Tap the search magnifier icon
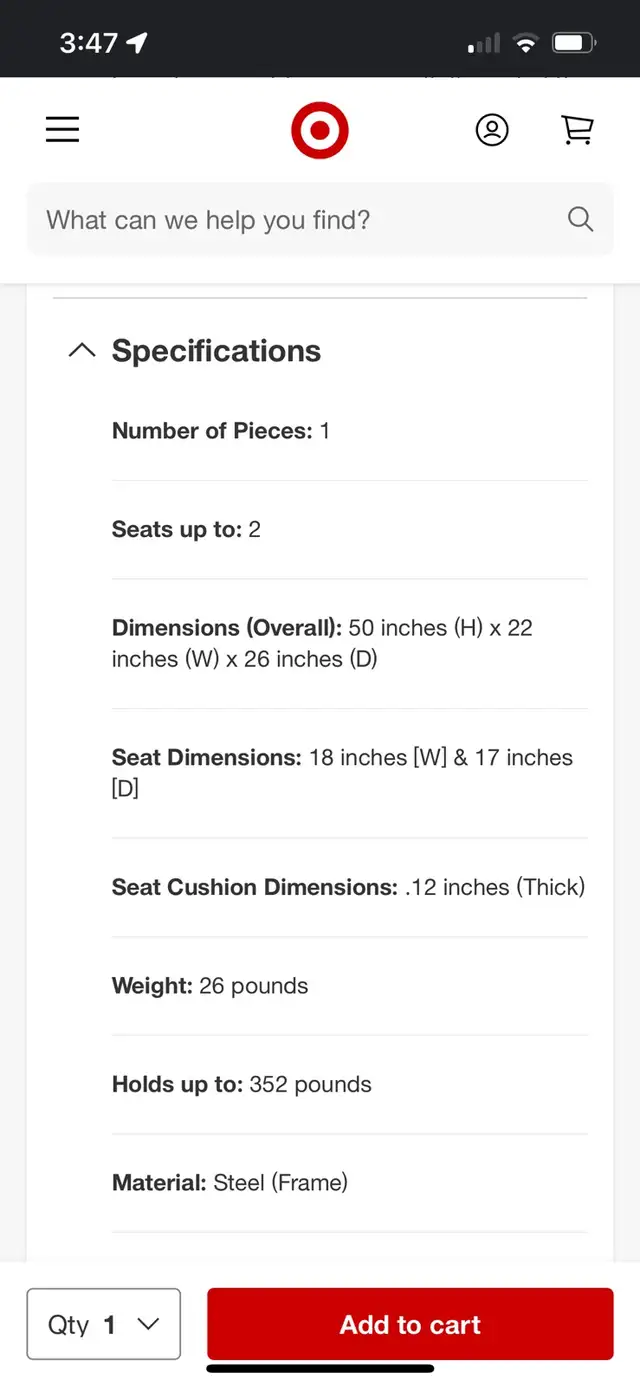Screen dimensions: 640x1386 [580, 219]
